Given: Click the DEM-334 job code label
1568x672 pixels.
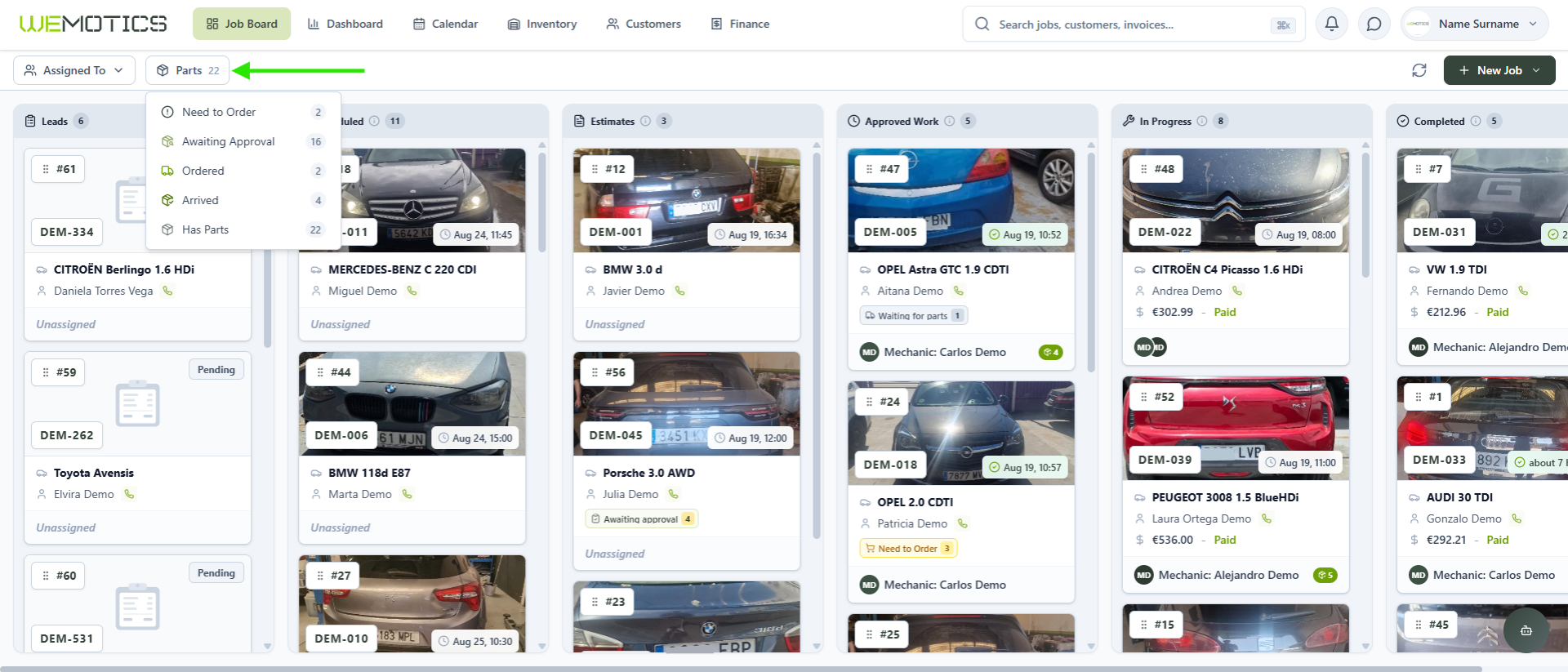Looking at the screenshot, I should click(x=67, y=232).
